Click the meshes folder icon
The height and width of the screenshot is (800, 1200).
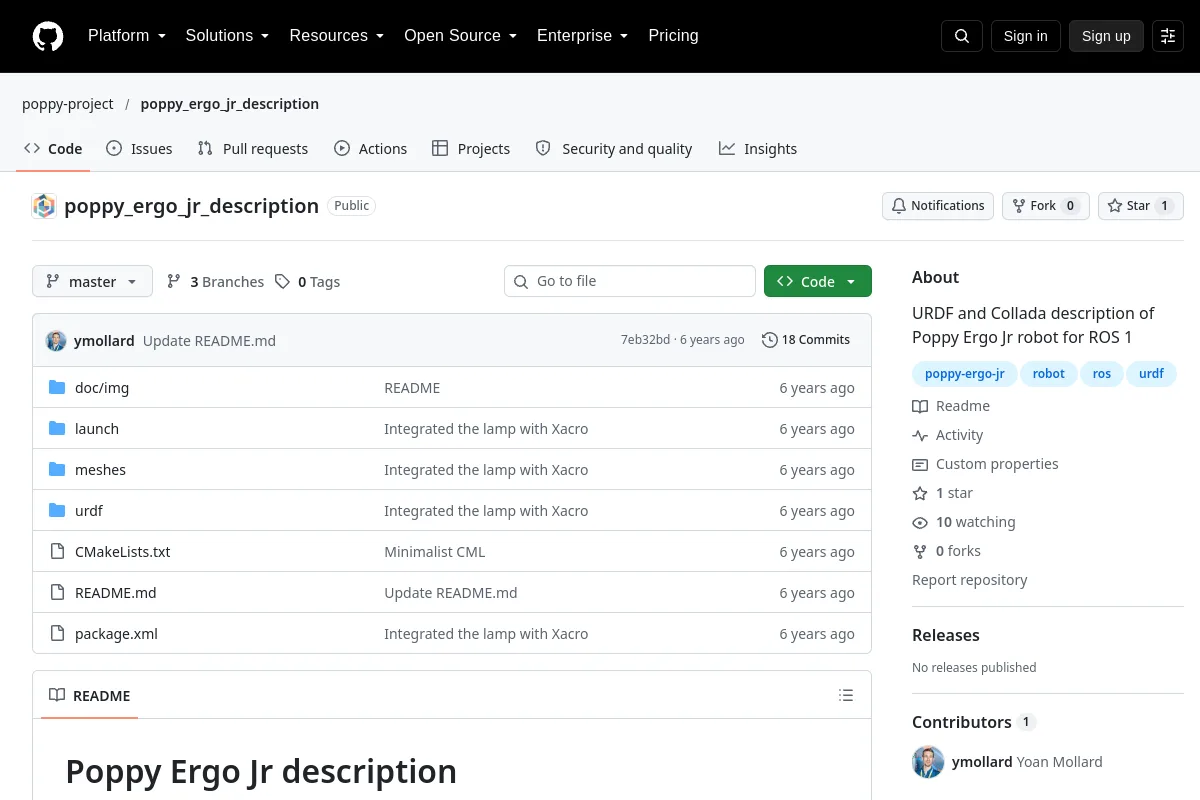pyautogui.click(x=57, y=470)
